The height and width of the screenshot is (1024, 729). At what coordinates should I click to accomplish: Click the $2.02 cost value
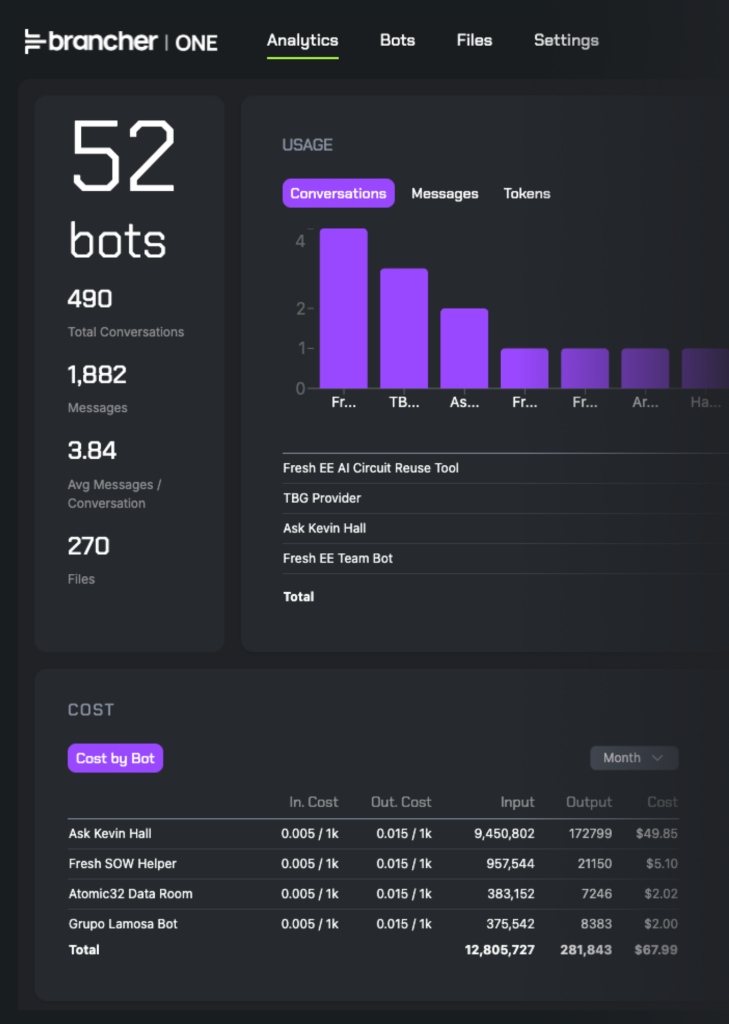coord(661,894)
